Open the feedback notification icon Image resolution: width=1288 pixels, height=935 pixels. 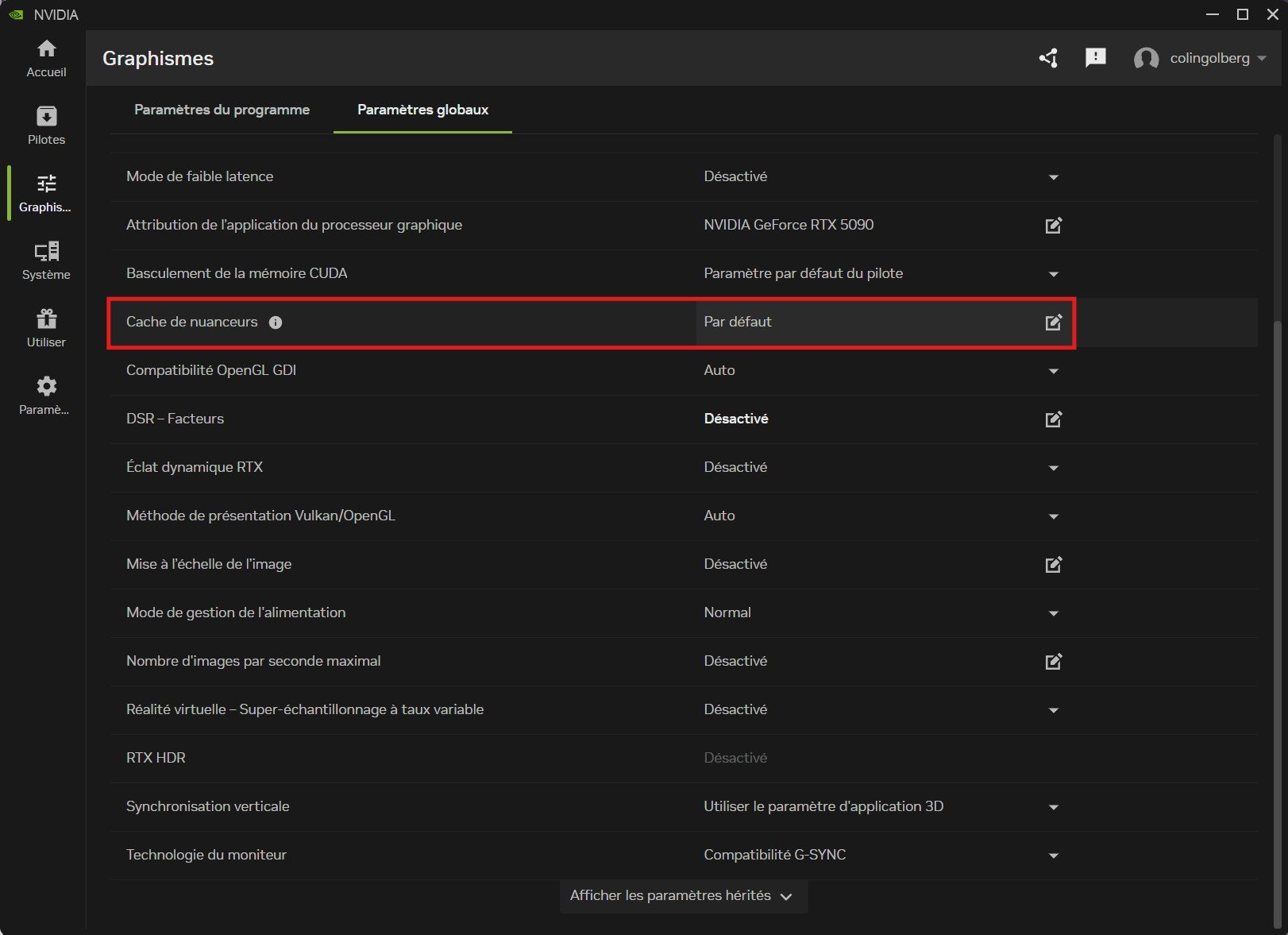(1096, 58)
